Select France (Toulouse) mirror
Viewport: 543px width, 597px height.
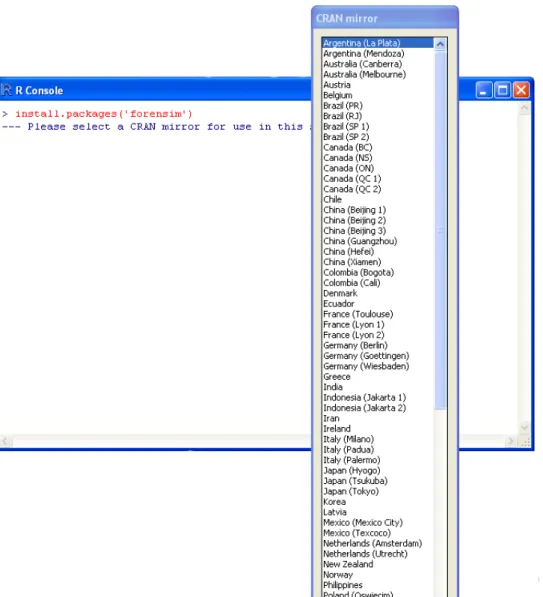378,314
